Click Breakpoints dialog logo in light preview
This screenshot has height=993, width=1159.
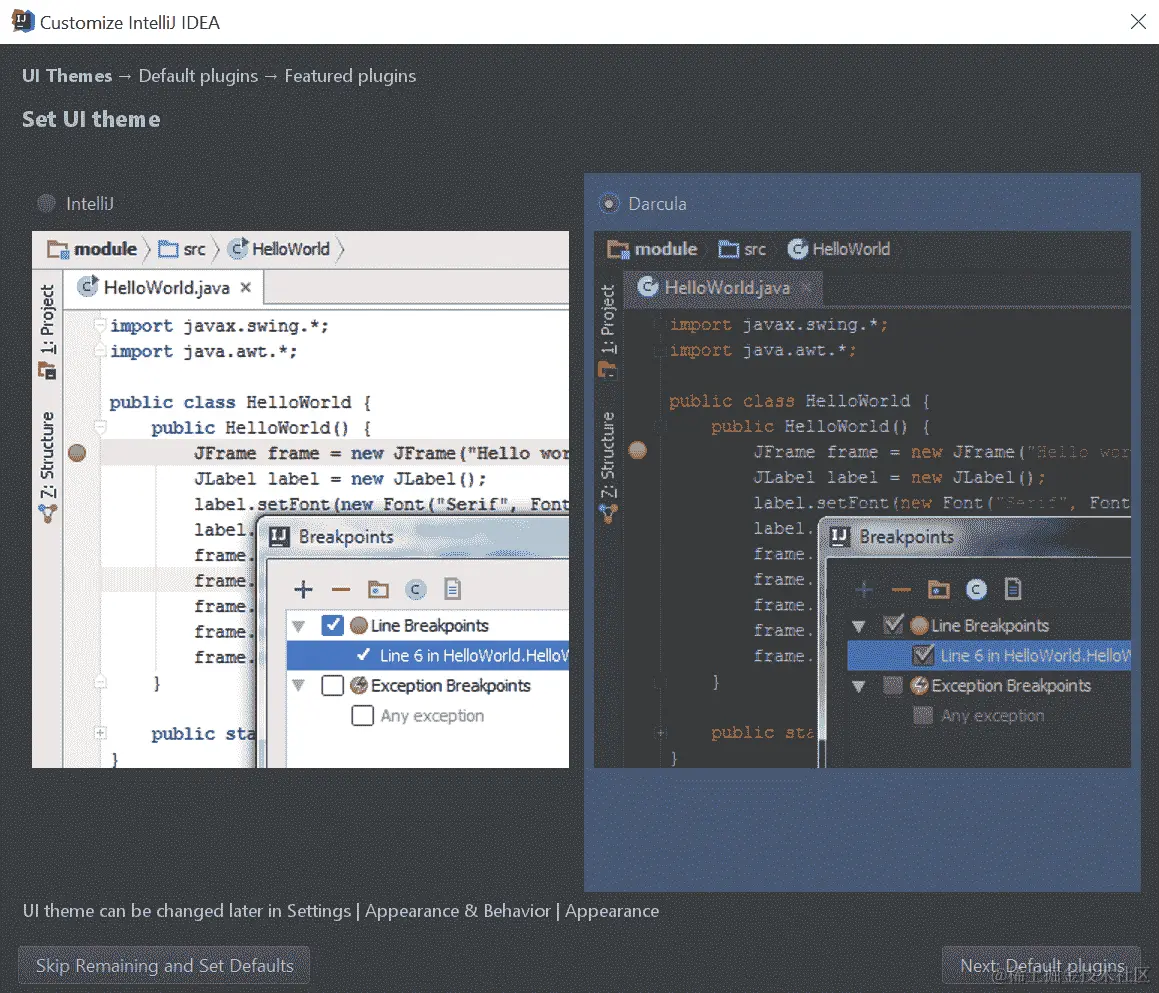279,537
